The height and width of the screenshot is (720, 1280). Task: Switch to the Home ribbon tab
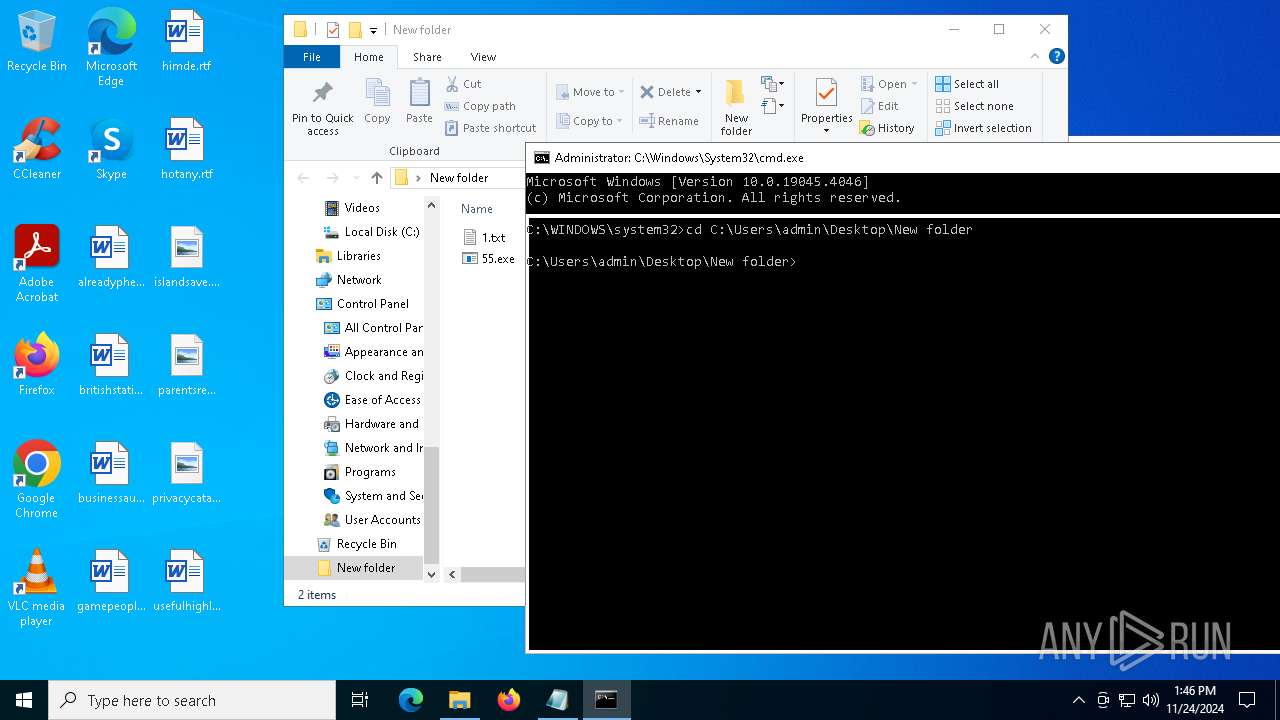pos(368,57)
